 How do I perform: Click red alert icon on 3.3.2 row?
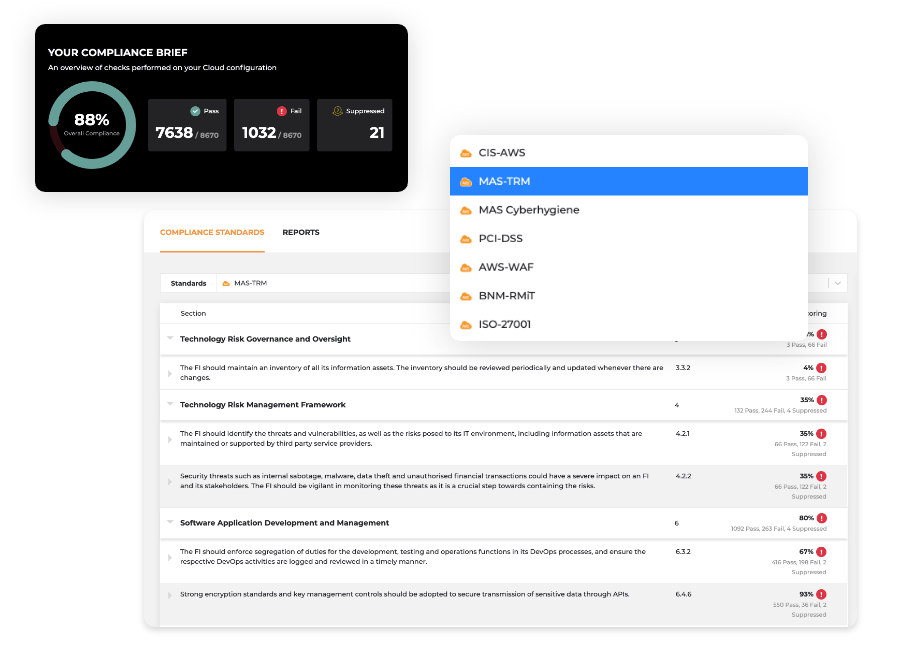click(x=821, y=368)
